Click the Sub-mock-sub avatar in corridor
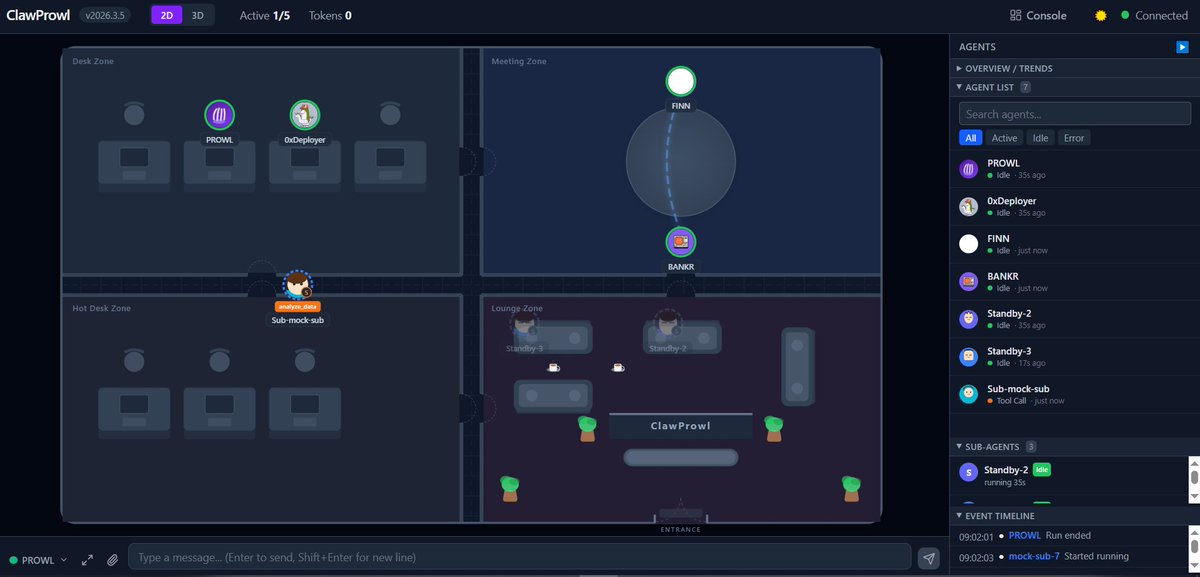This screenshot has height=577, width=1200. click(x=297, y=285)
